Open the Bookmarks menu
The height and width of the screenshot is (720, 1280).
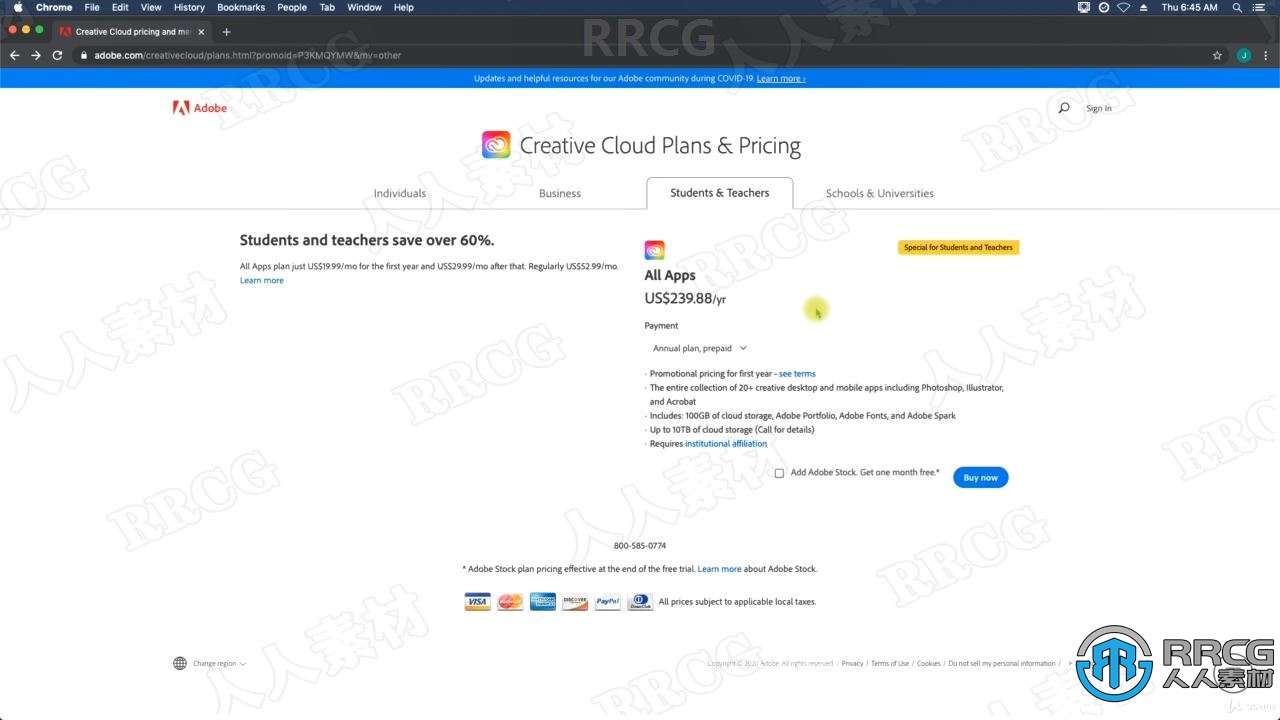point(241,7)
